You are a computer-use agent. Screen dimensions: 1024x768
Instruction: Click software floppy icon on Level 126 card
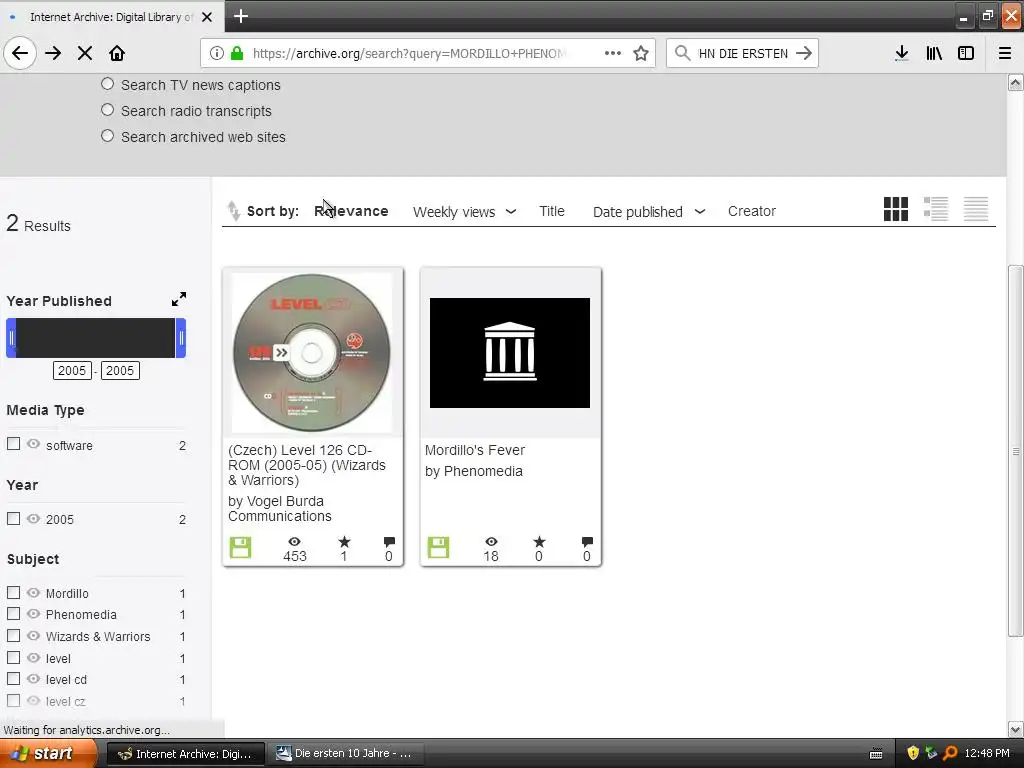pos(240,547)
